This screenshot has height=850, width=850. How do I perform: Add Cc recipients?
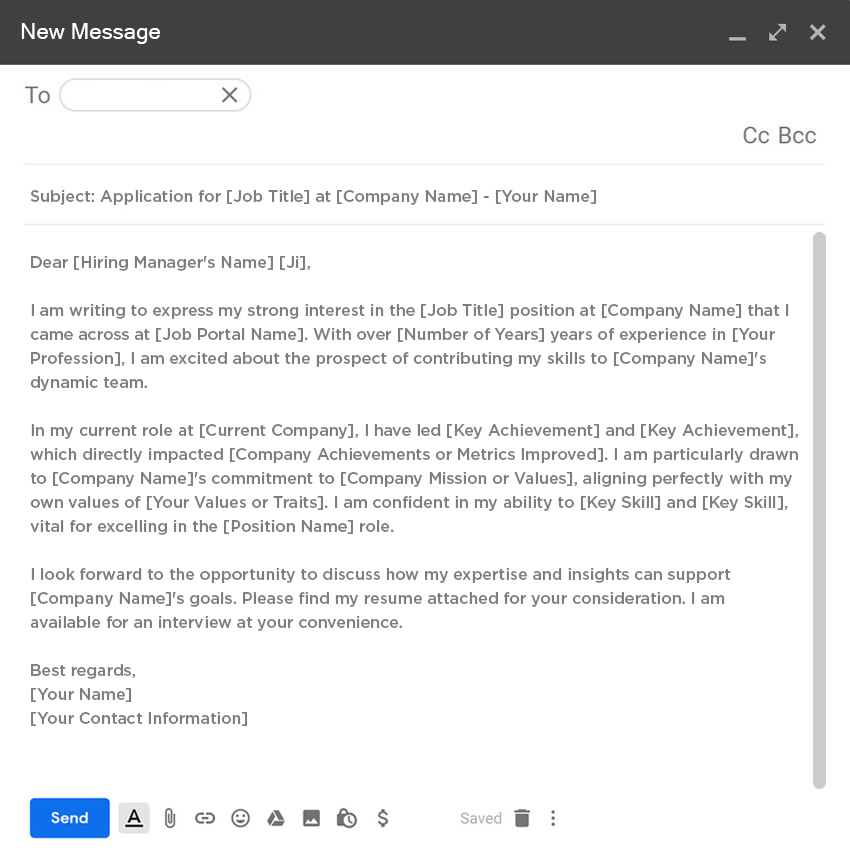click(x=756, y=136)
